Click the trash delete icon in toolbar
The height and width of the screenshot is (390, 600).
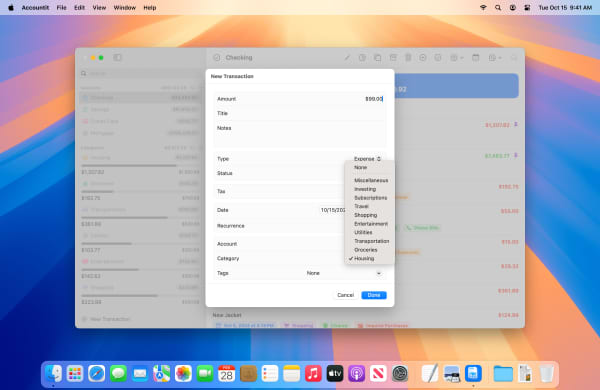point(408,58)
